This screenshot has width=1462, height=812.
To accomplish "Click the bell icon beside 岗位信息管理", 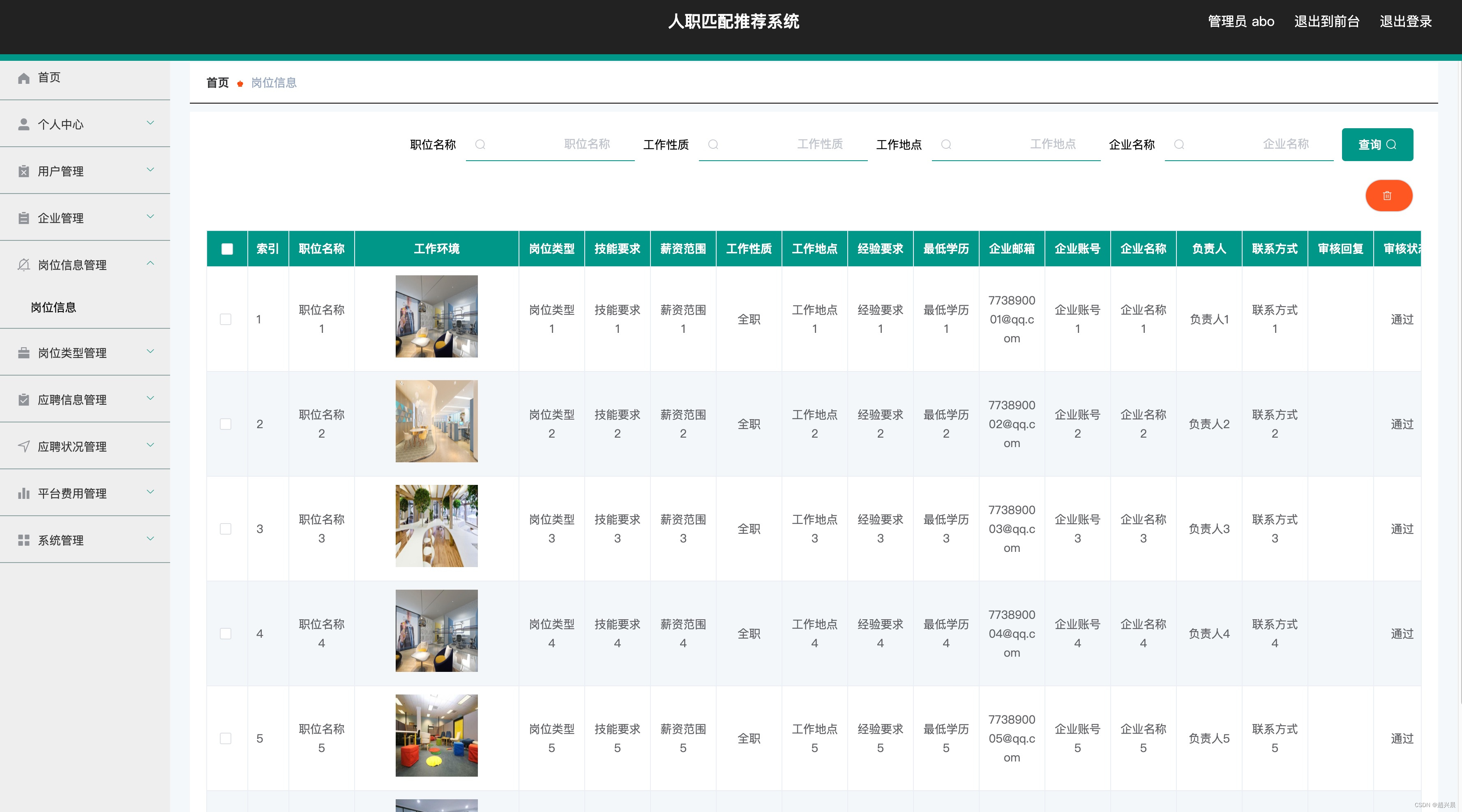I will point(23,265).
